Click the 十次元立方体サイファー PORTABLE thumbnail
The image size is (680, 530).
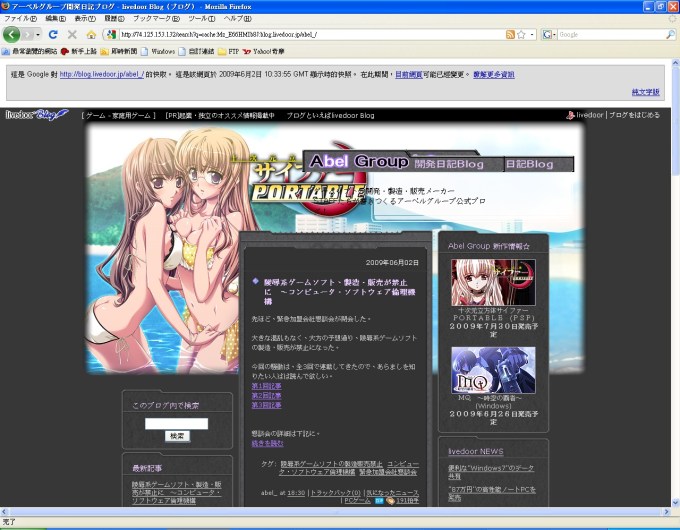coord(493,282)
